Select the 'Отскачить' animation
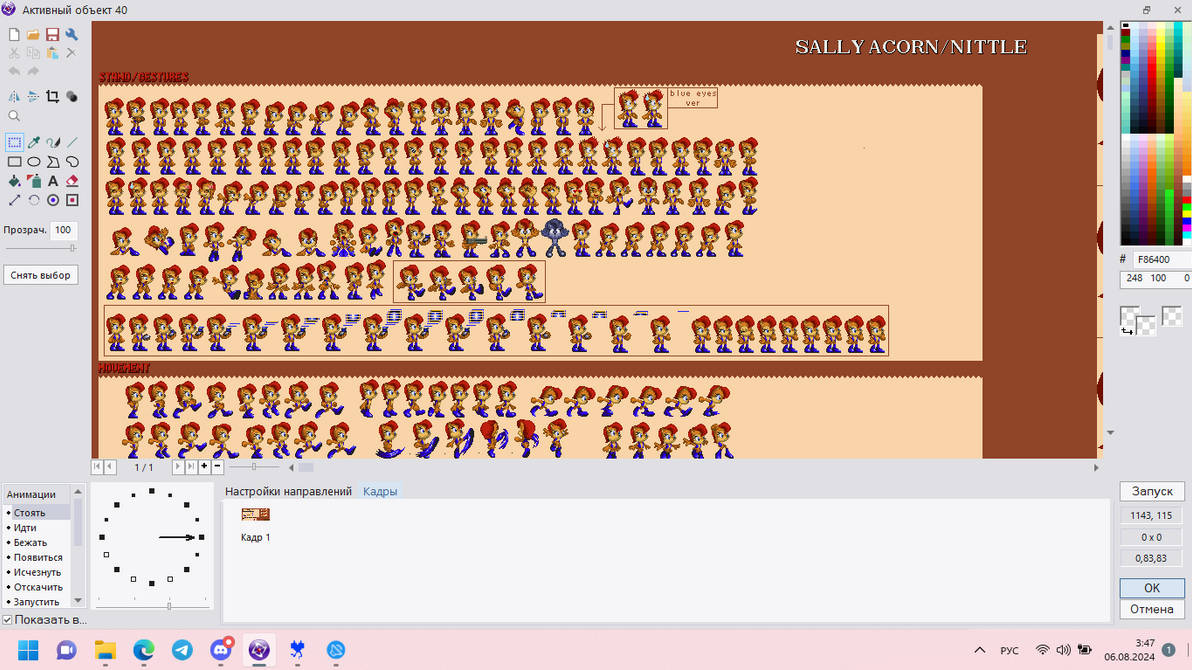The width and height of the screenshot is (1192, 670). (x=37, y=587)
